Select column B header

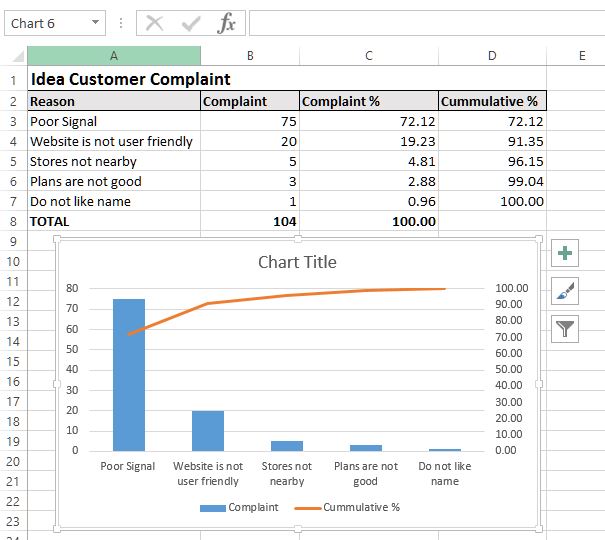click(x=250, y=56)
